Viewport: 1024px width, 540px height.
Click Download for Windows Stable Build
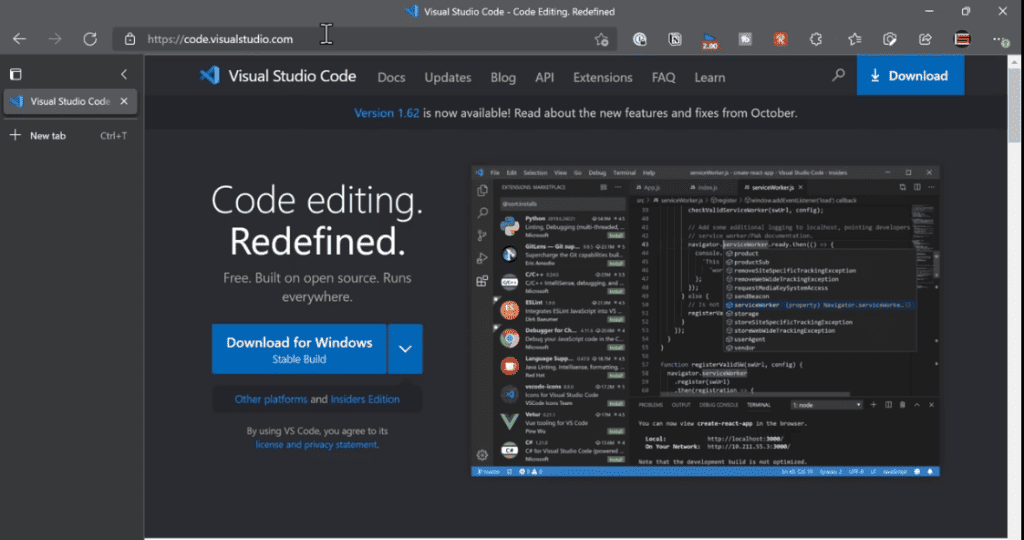point(299,349)
